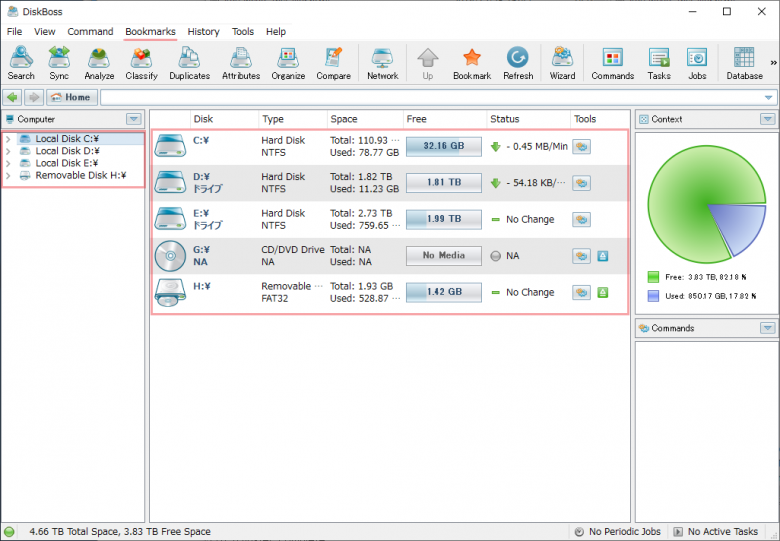Expand Removable Disk H: tree node
This screenshot has height=541, width=780.
coord(8,176)
